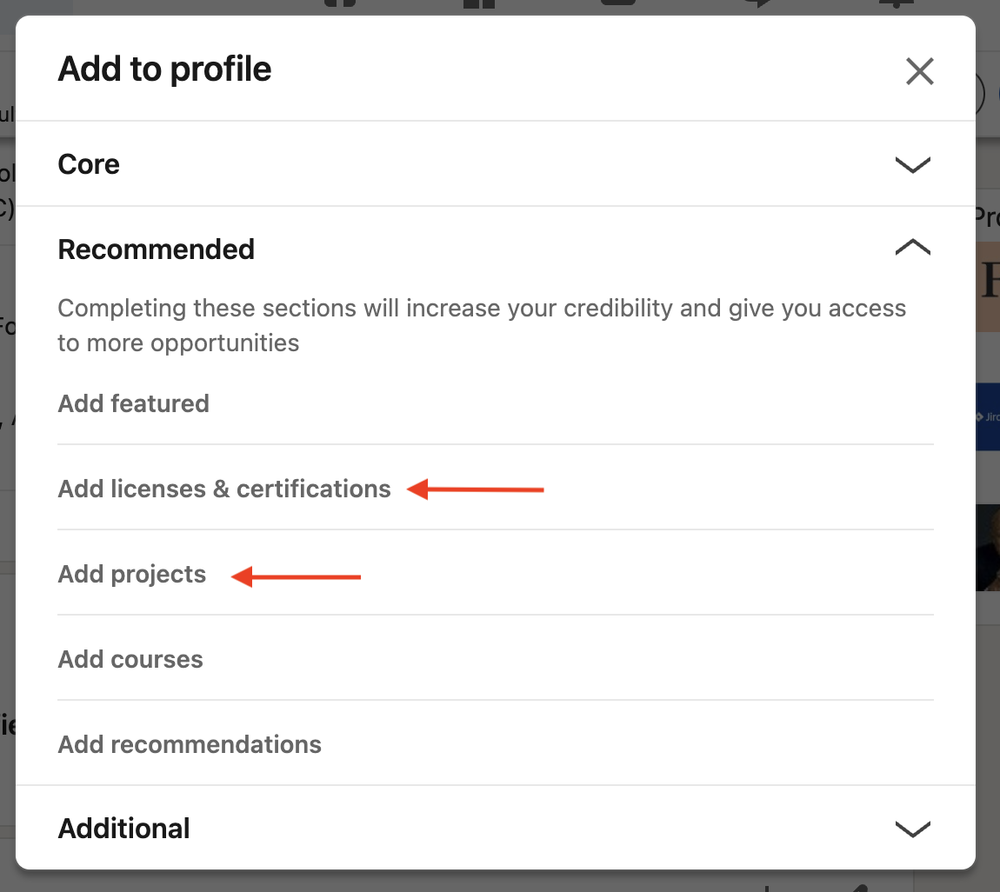Select Add projects entry
Image resolution: width=1000 pixels, height=892 pixels.
pos(132,574)
